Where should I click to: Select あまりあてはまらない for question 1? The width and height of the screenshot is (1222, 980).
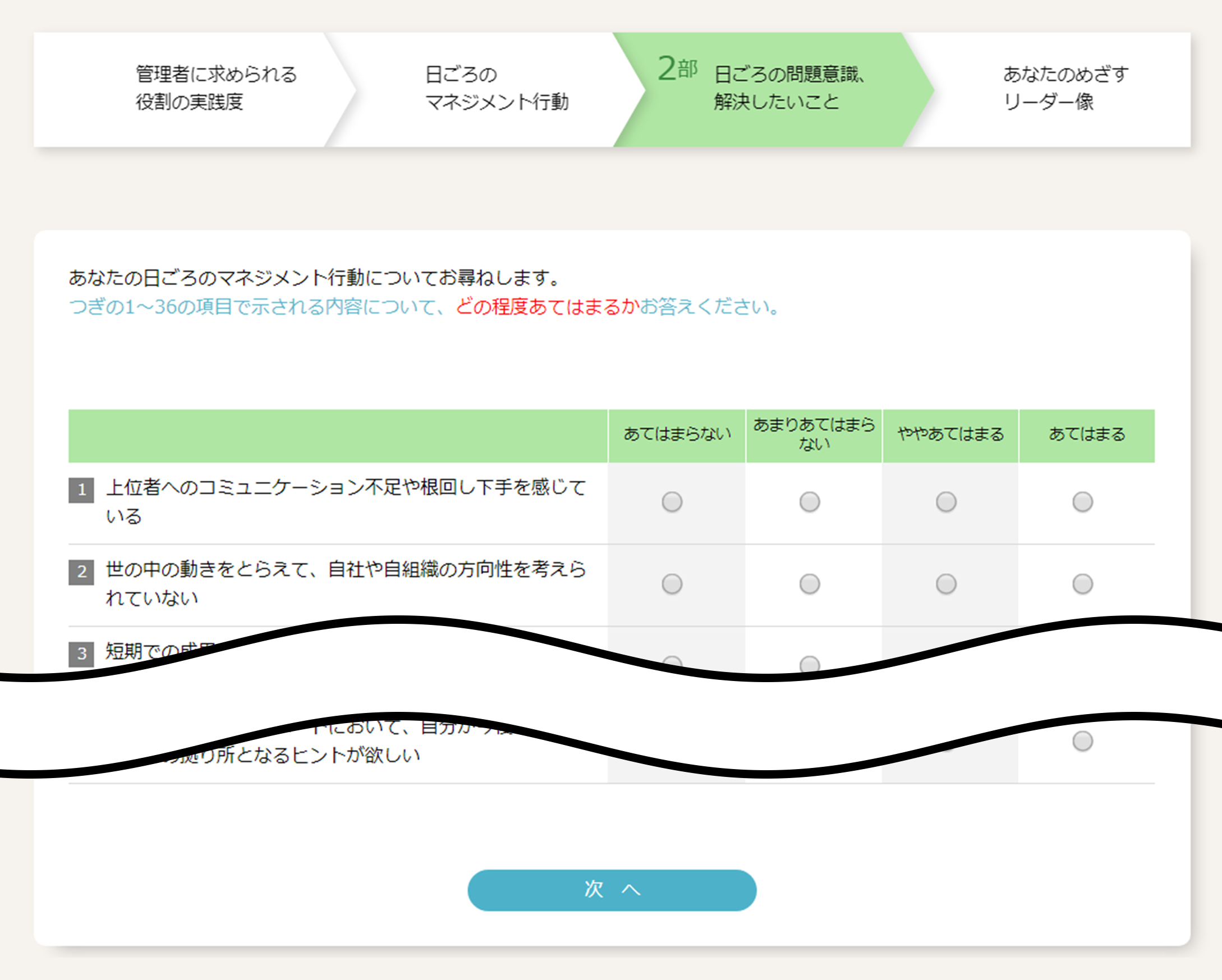[x=810, y=501]
